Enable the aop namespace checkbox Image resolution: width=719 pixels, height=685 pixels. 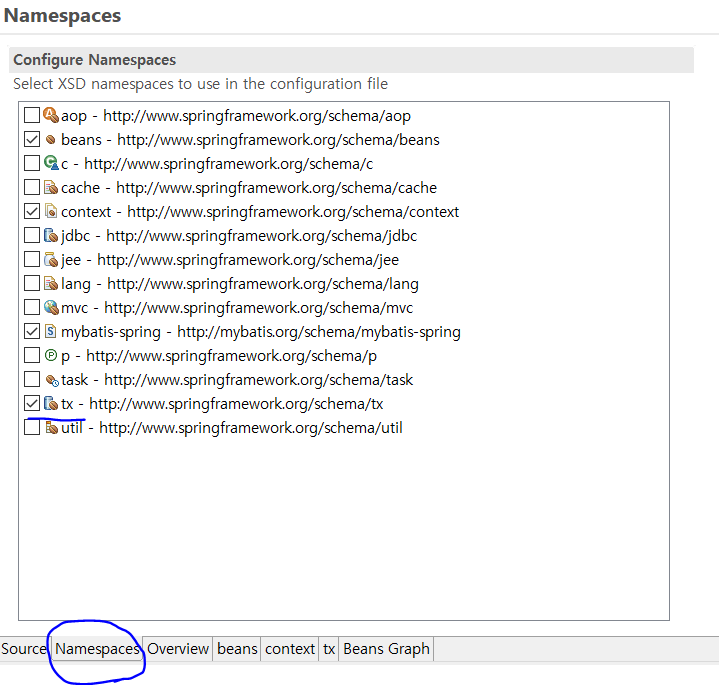[x=32, y=115]
